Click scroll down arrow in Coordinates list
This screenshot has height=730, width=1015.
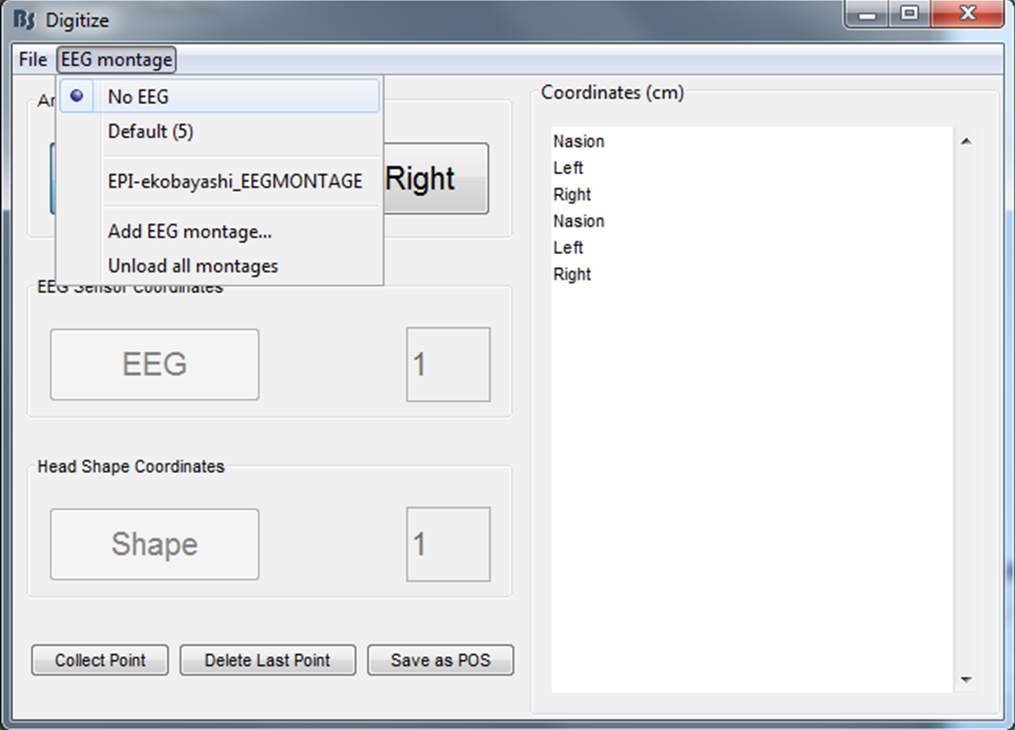[966, 679]
